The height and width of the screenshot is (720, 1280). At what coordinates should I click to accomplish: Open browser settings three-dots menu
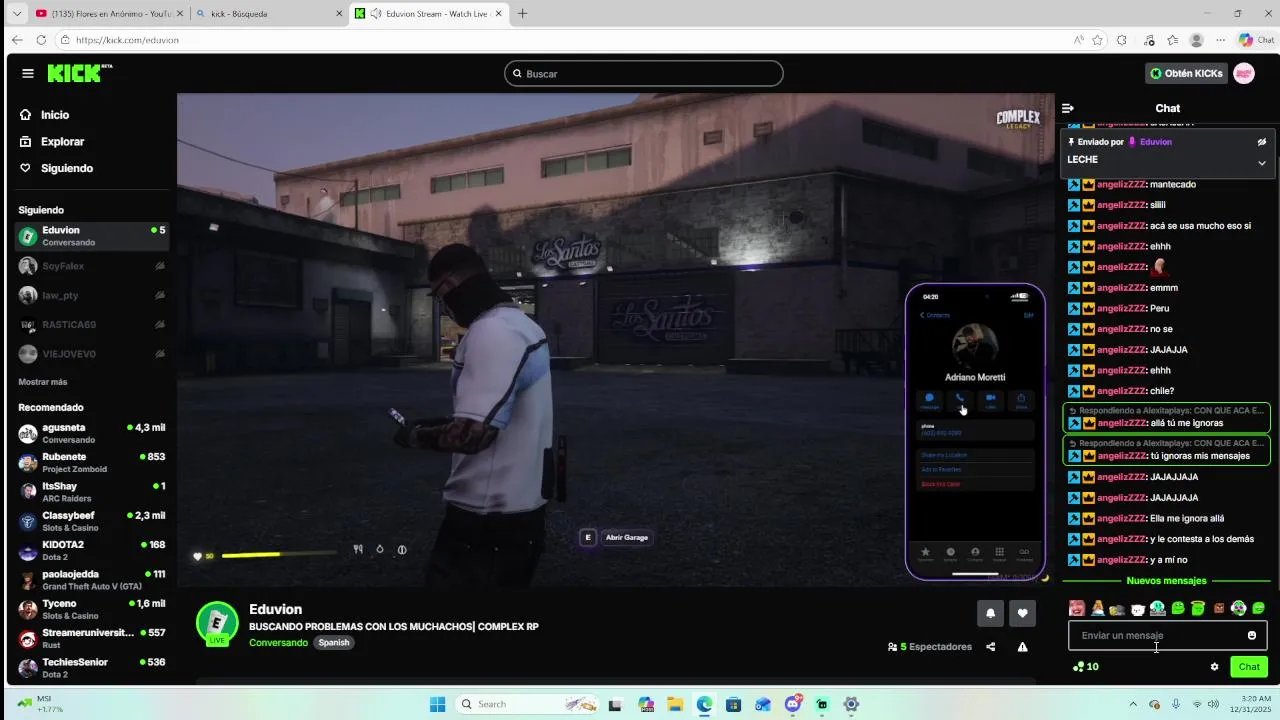coord(1221,40)
